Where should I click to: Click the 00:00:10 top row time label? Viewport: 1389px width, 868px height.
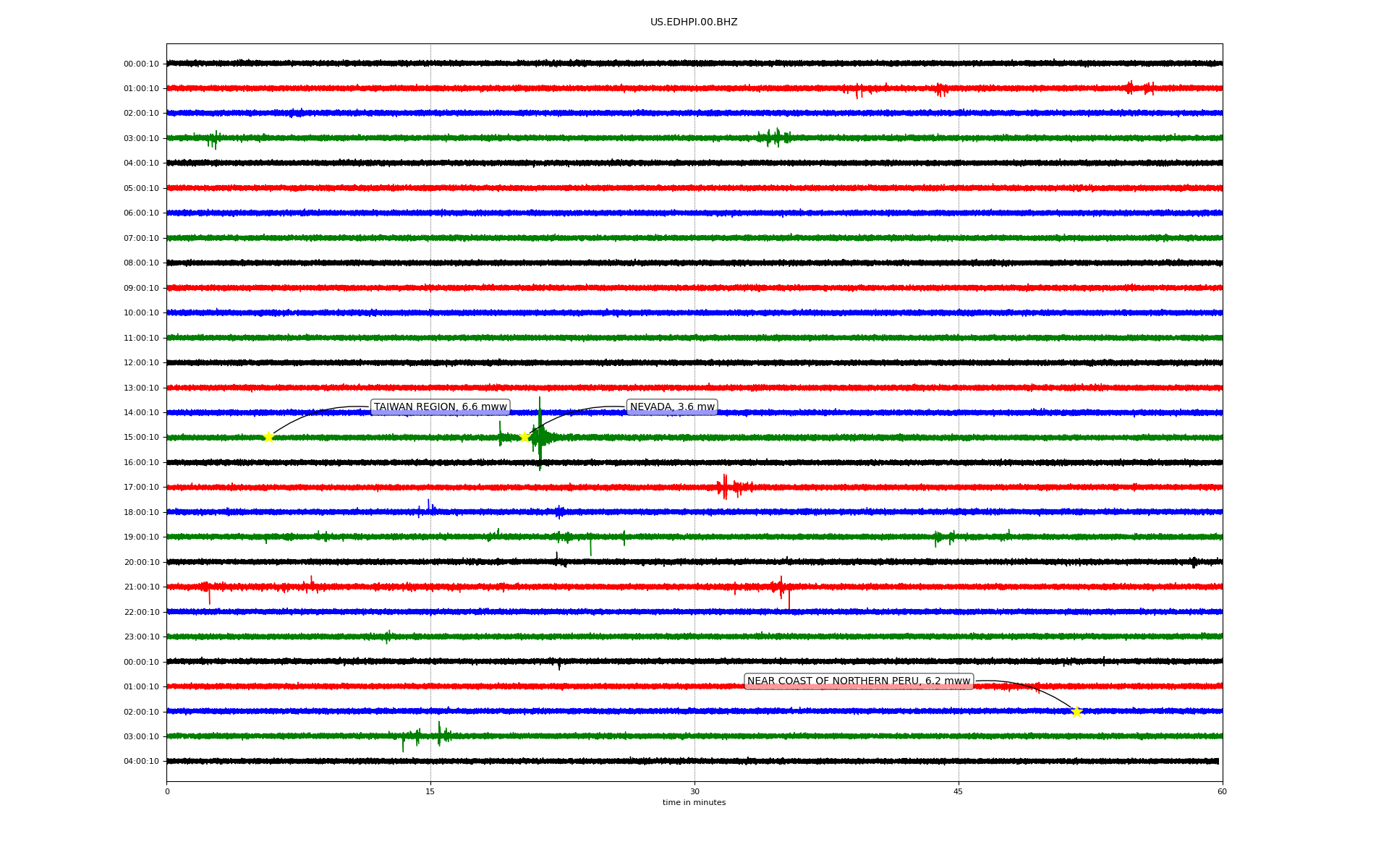click(x=141, y=64)
